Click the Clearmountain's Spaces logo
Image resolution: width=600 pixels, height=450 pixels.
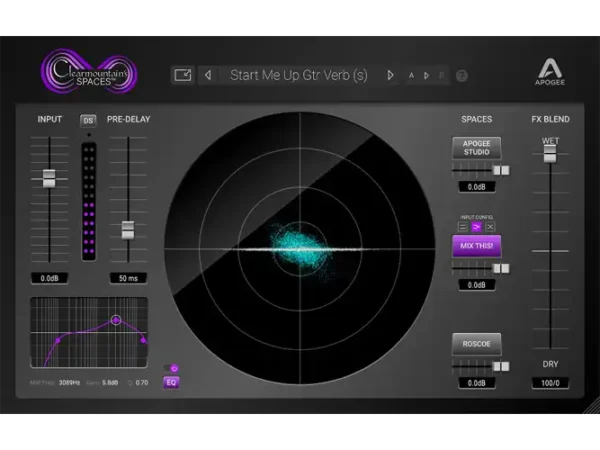(x=89, y=72)
